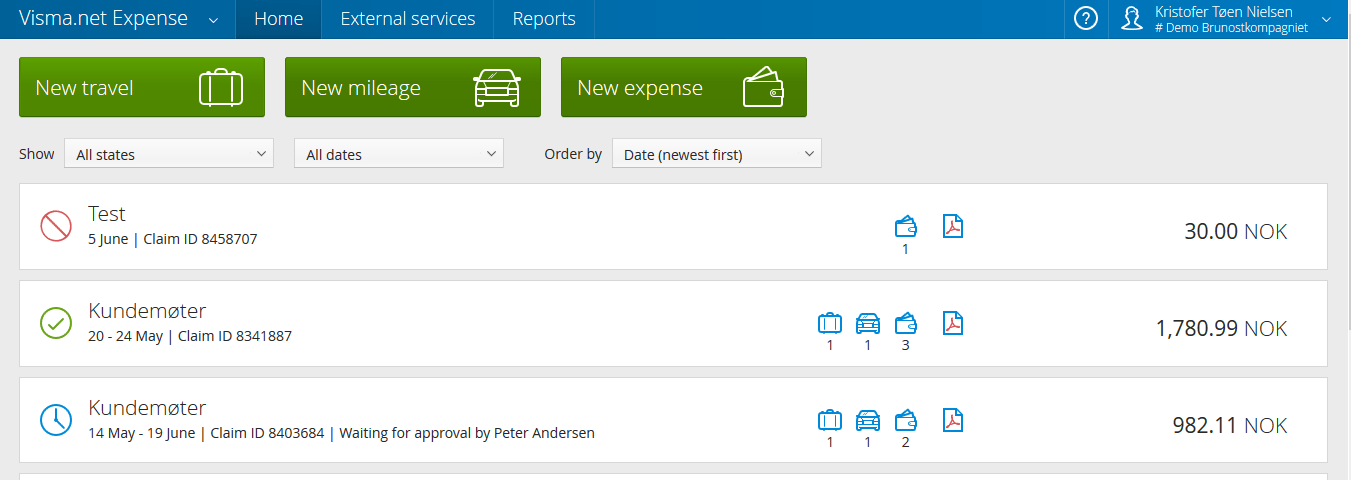Click the car mileage icon in claim 8403684
The height and width of the screenshot is (480, 1351).
tap(868, 420)
